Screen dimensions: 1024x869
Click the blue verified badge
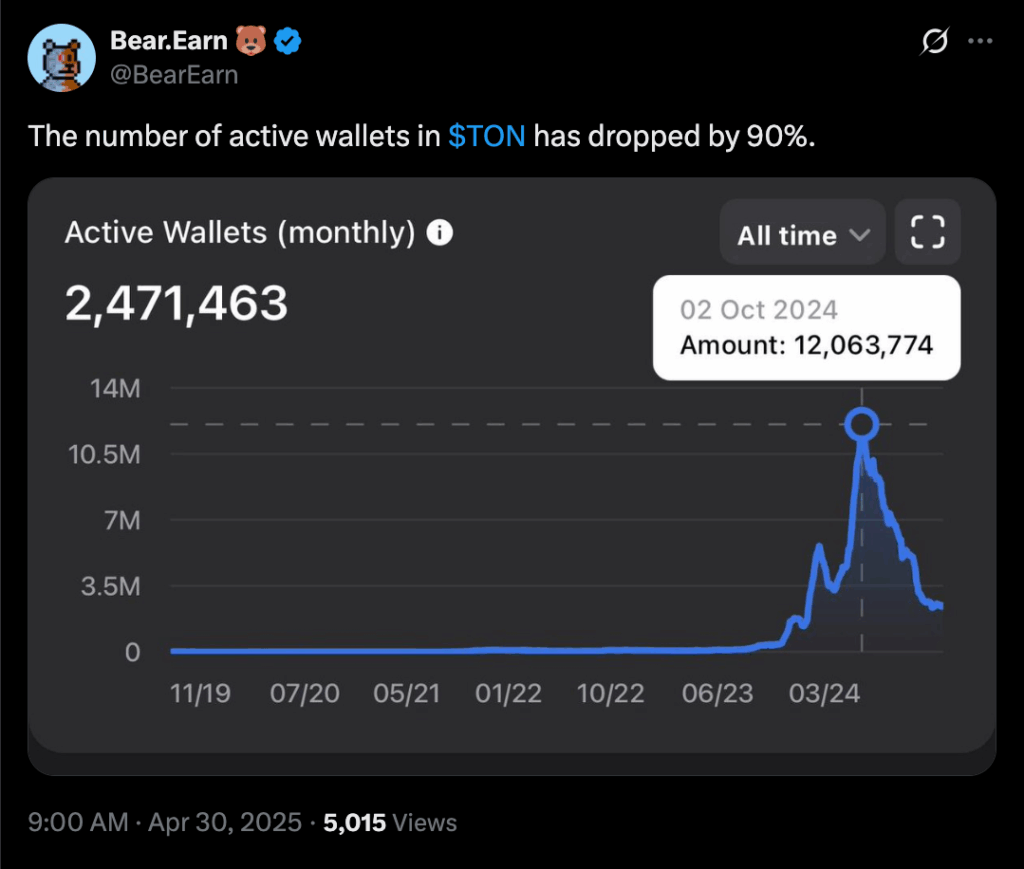click(x=289, y=42)
